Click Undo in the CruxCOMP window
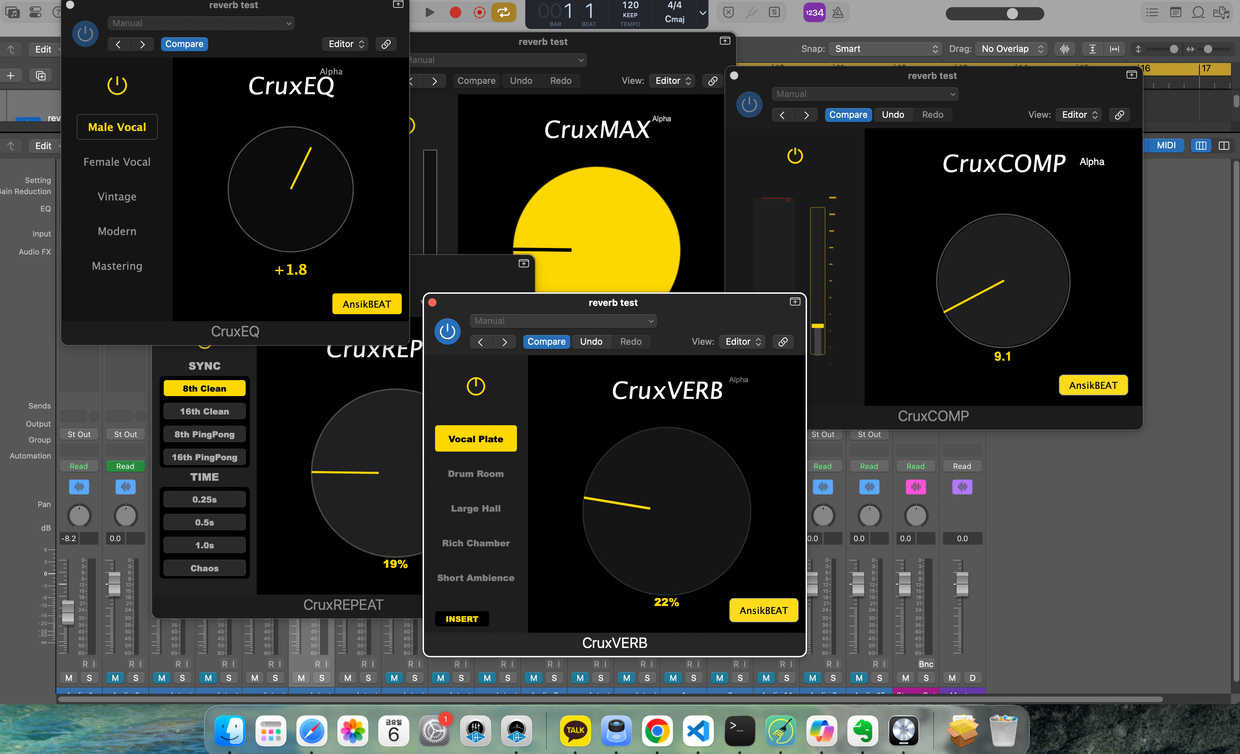 point(893,115)
